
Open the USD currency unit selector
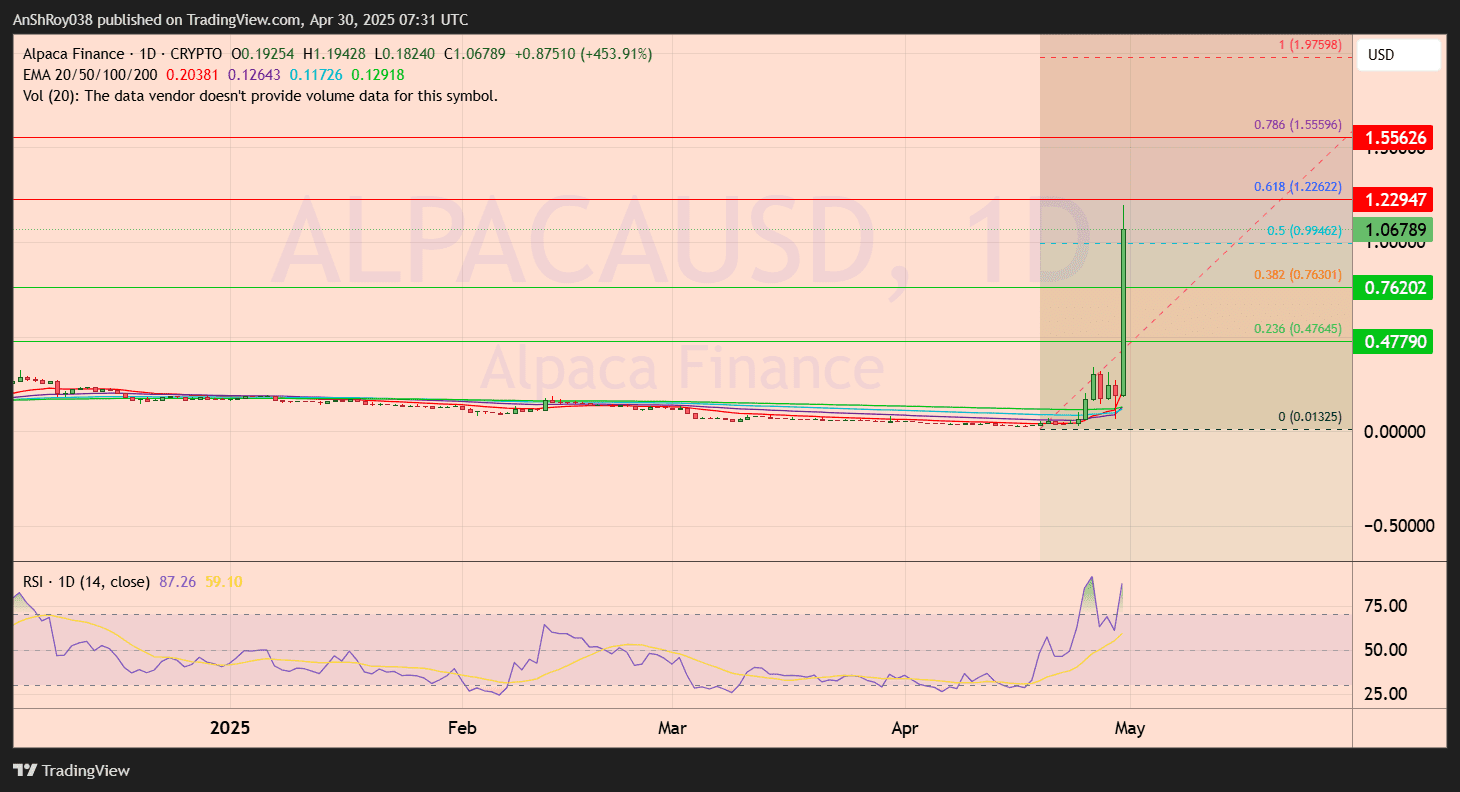point(1397,55)
